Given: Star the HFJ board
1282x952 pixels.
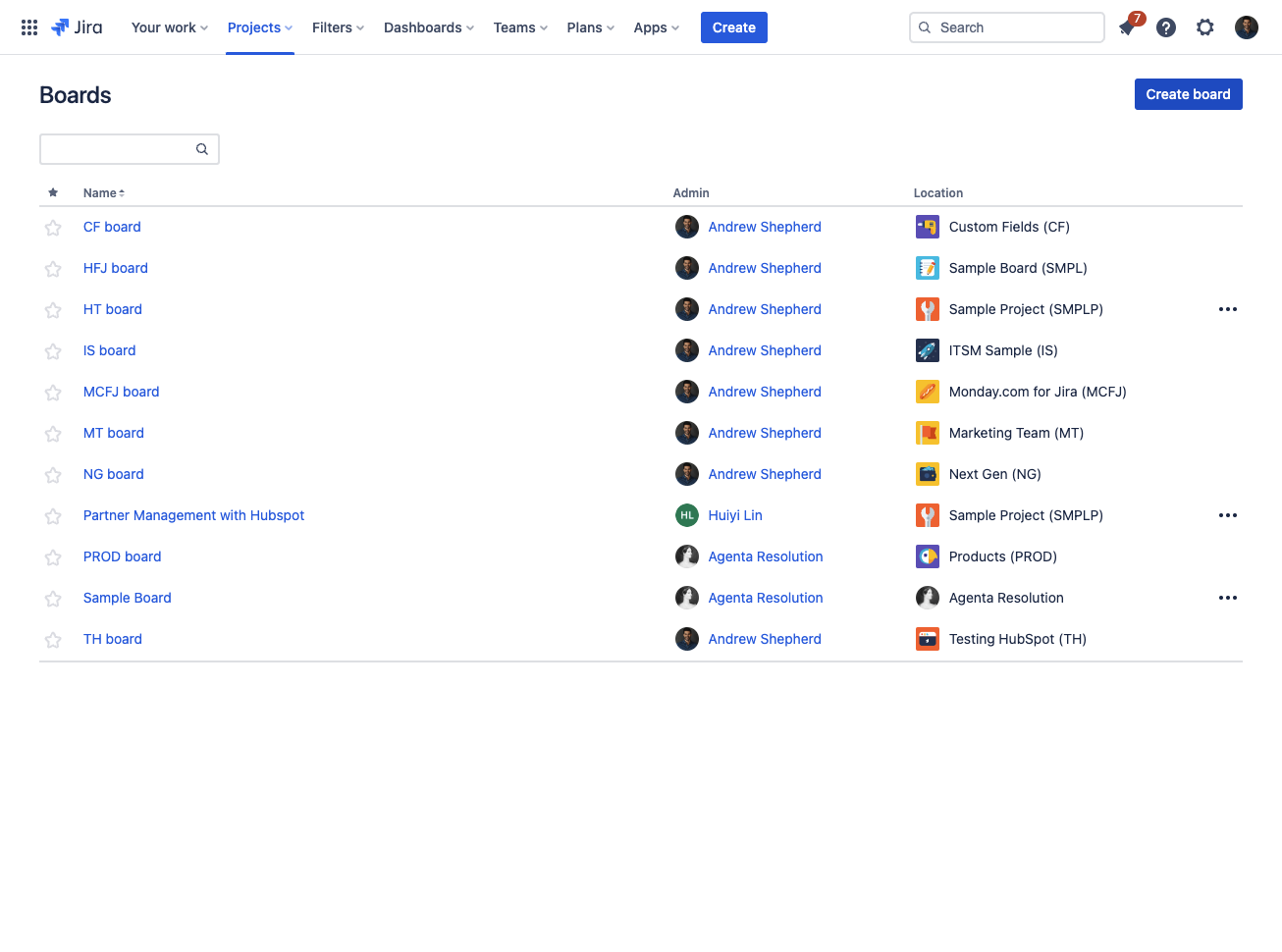Looking at the screenshot, I should click(x=53, y=269).
